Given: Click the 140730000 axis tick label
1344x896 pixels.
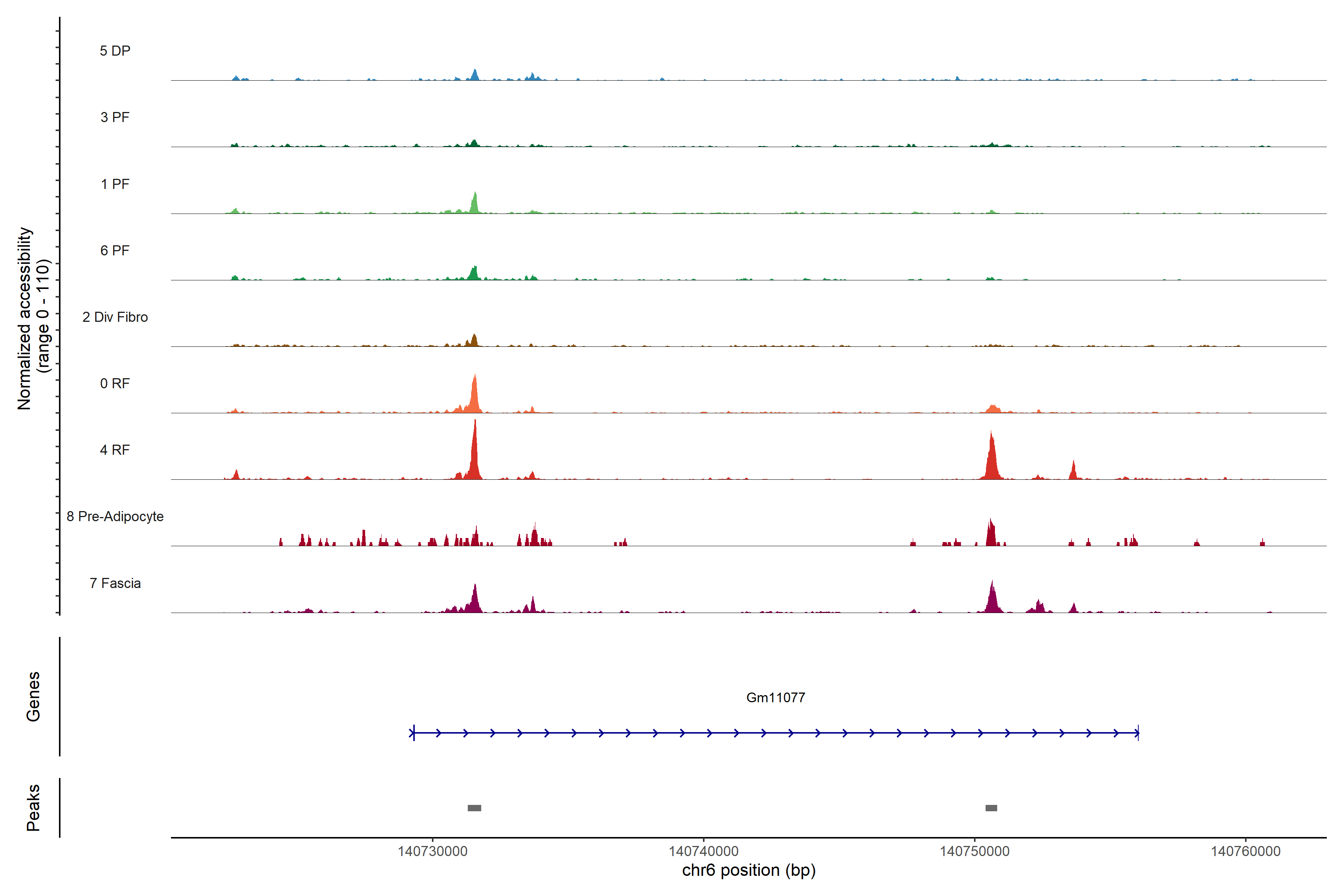Looking at the screenshot, I should tap(433, 852).
